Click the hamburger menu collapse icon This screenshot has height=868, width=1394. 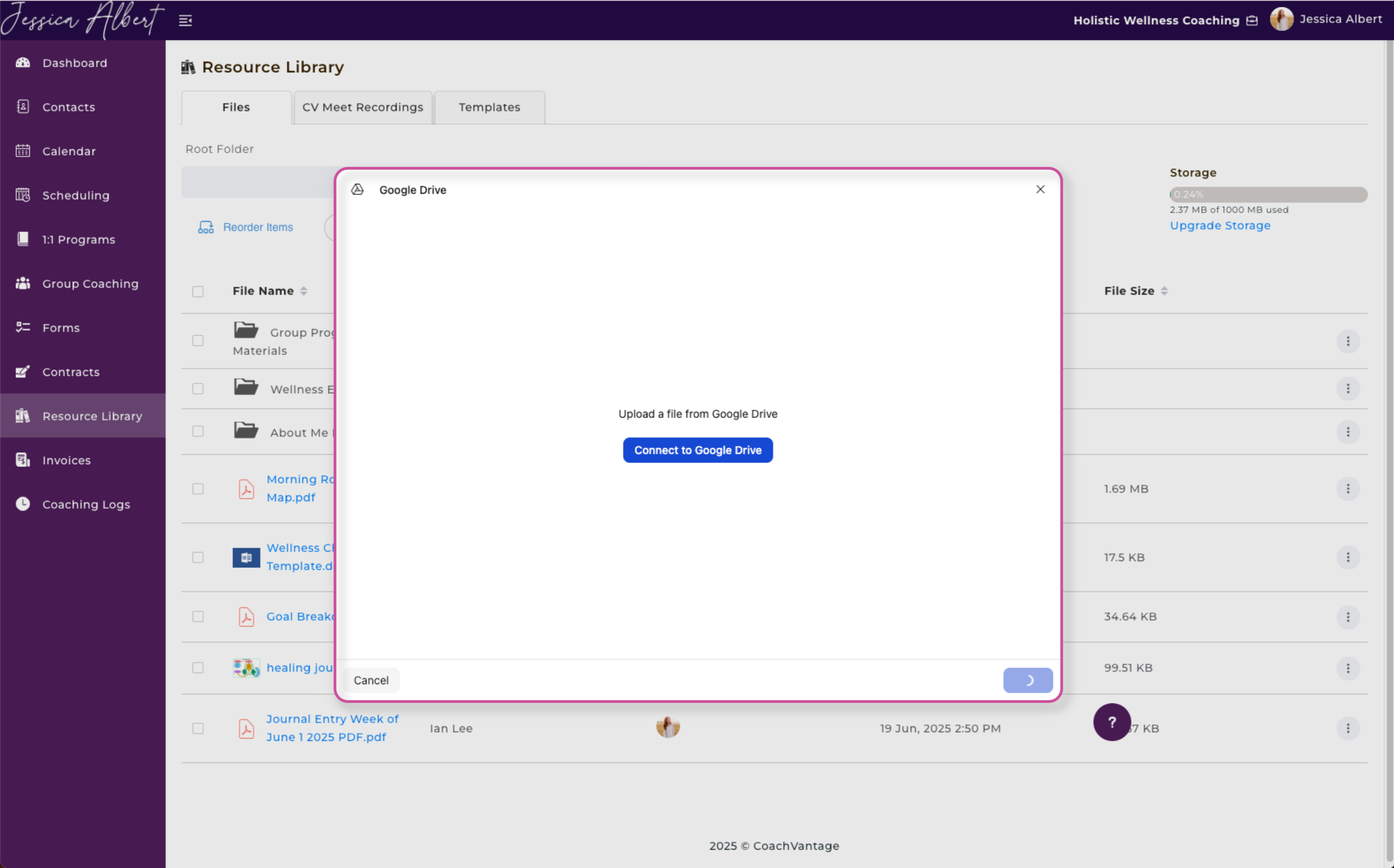pyautogui.click(x=185, y=21)
